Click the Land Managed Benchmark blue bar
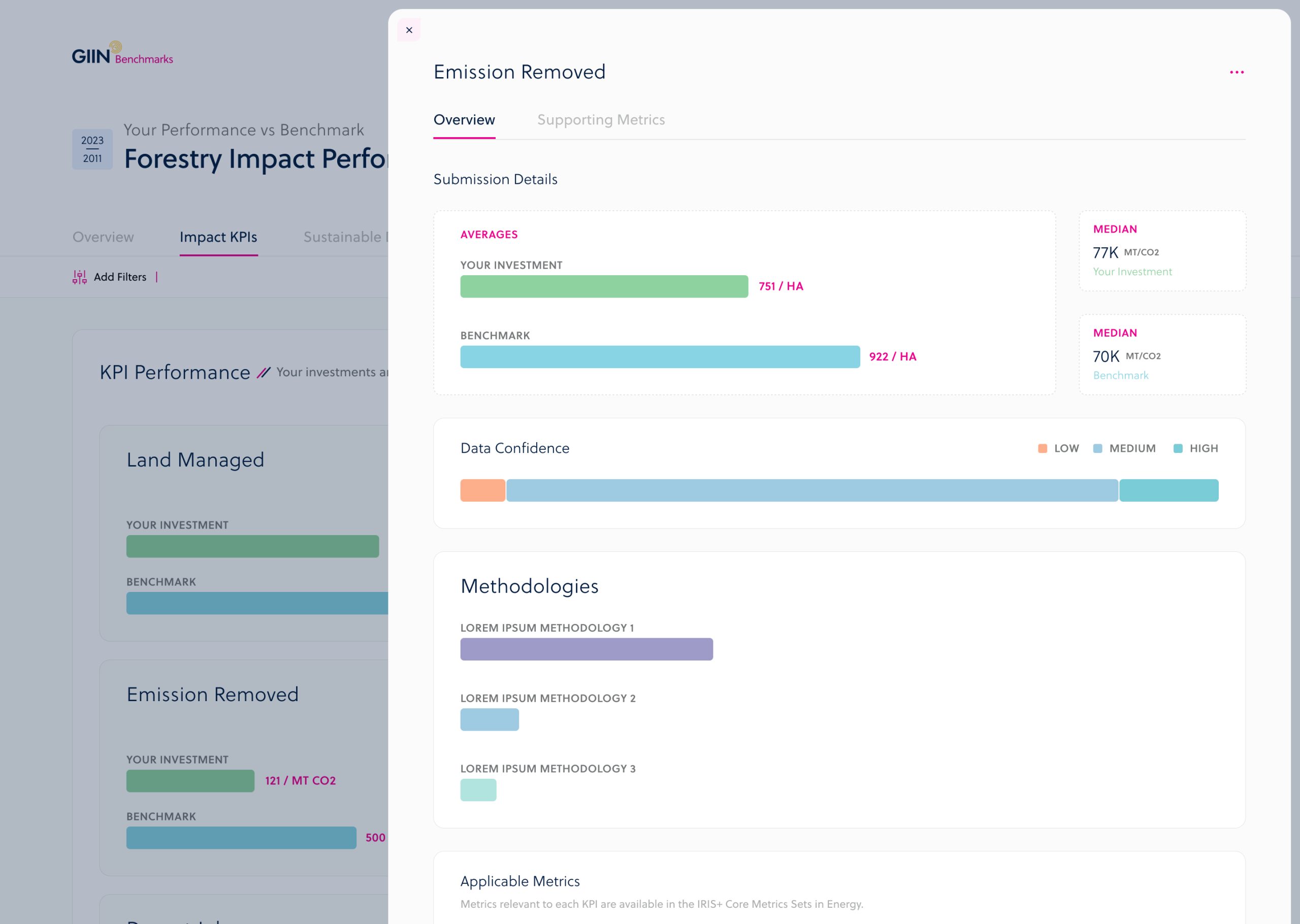The width and height of the screenshot is (1300, 924). [256, 603]
